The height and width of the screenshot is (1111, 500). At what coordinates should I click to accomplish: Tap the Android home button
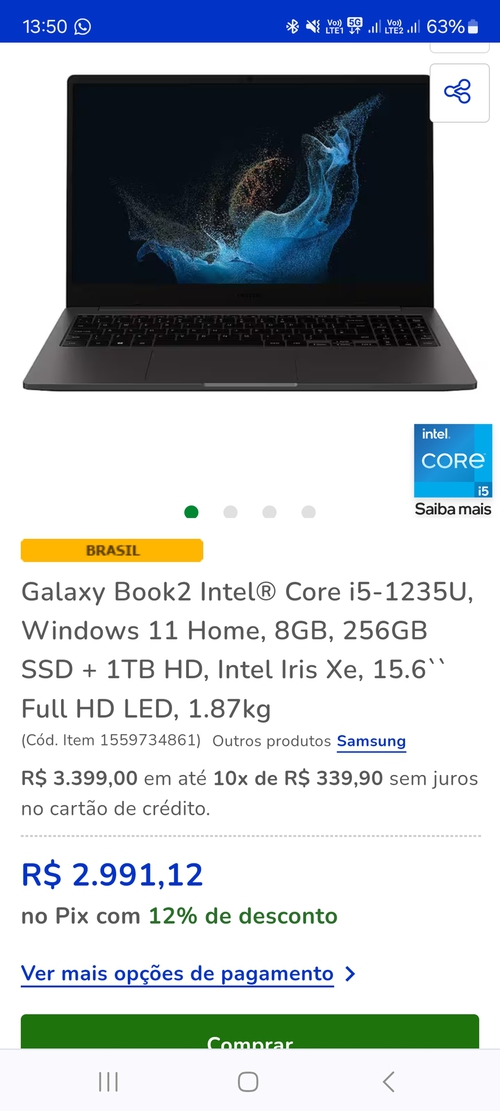[248, 1081]
